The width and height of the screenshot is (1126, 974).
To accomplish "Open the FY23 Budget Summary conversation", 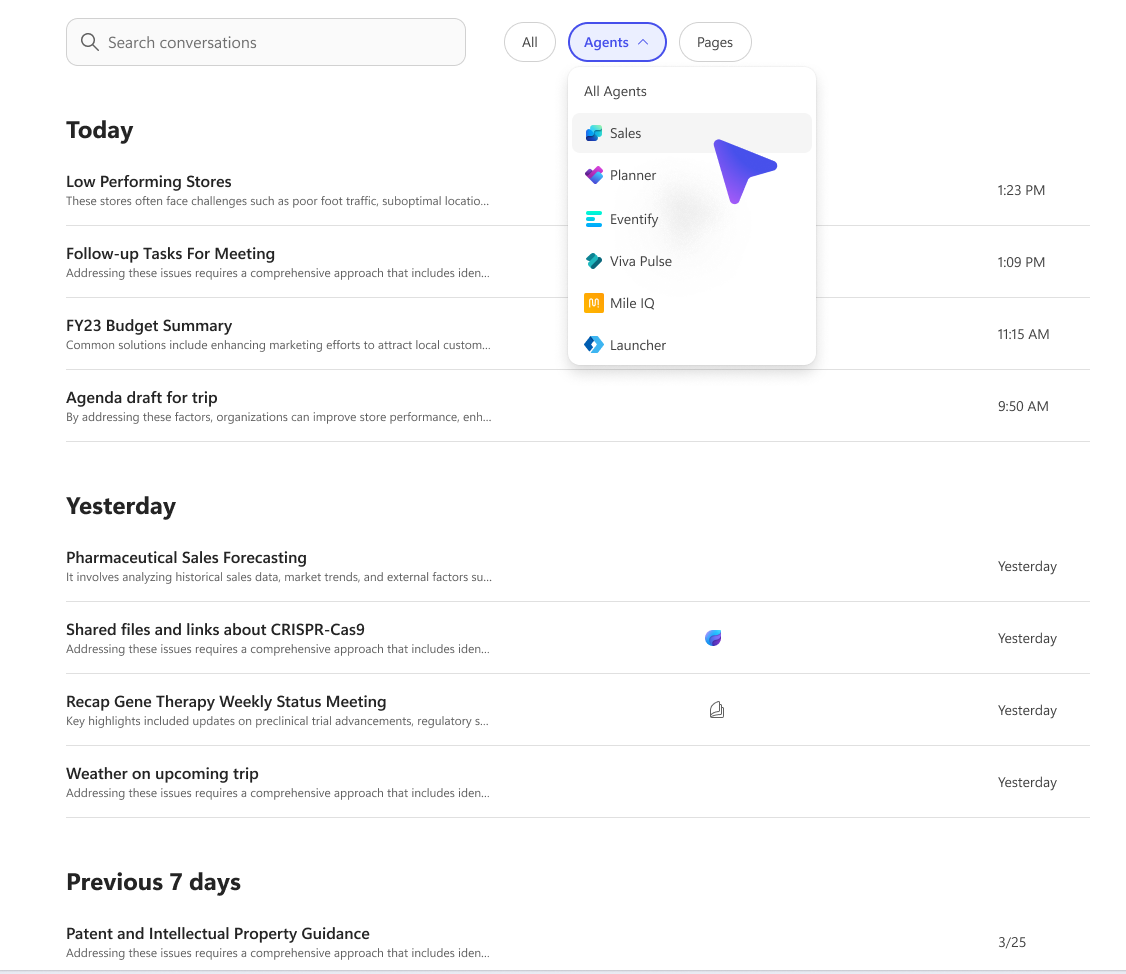I will 149,326.
